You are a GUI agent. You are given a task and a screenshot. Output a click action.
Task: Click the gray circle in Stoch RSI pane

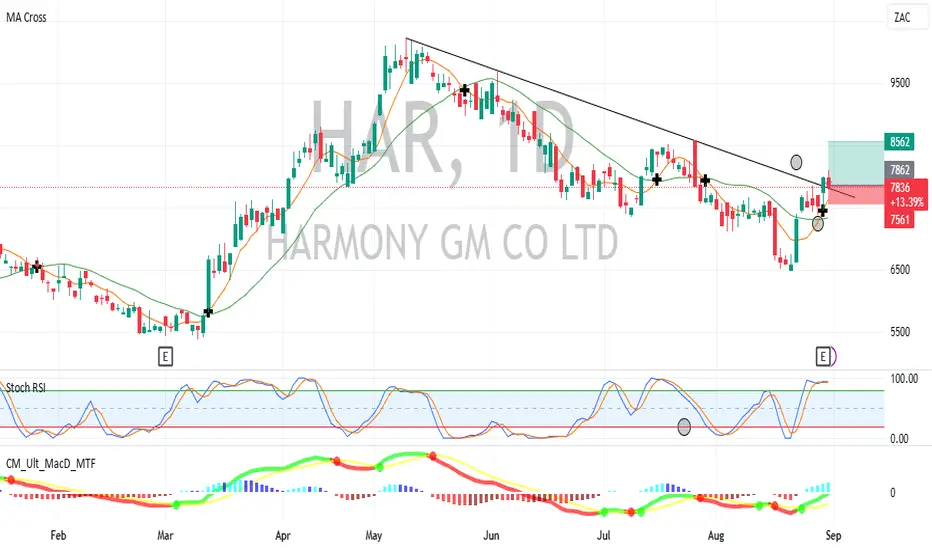(x=684, y=426)
